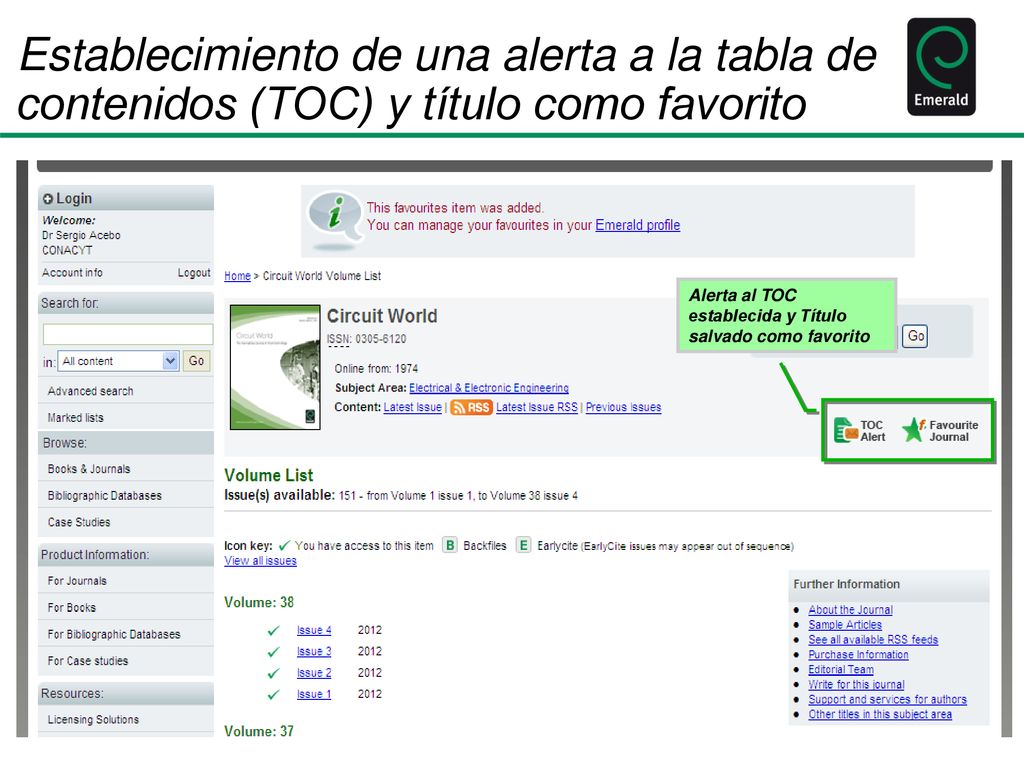
Task: Click the icon key access checkmark
Action: coord(284,546)
